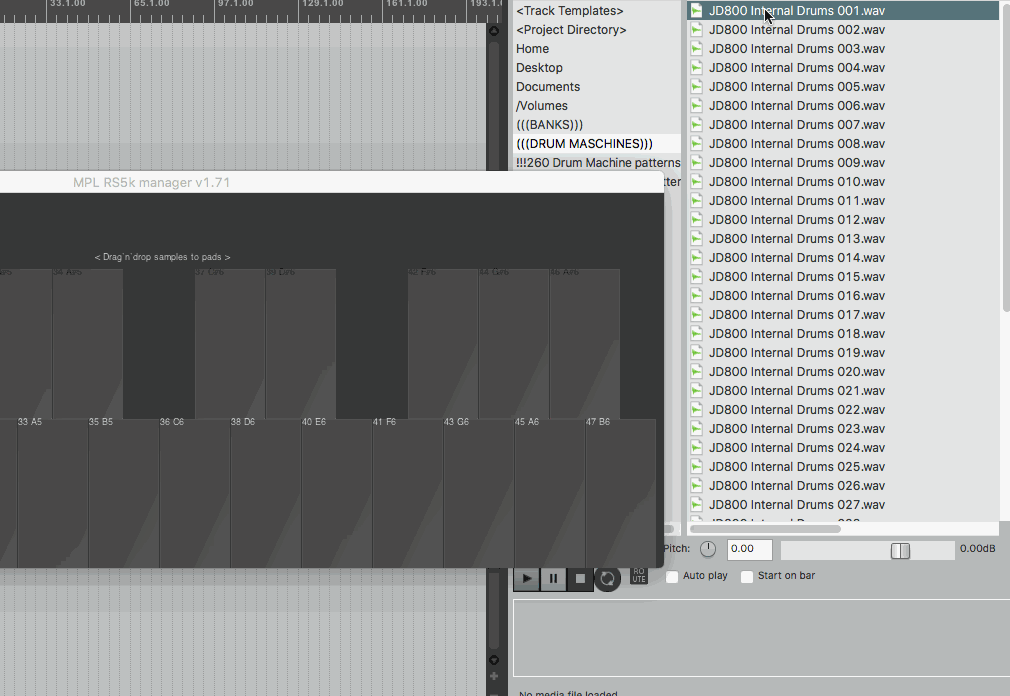Select the !!!260 Drum Machine patterns shortcut
Viewport: 1010px width, 696px height.
pos(598,163)
